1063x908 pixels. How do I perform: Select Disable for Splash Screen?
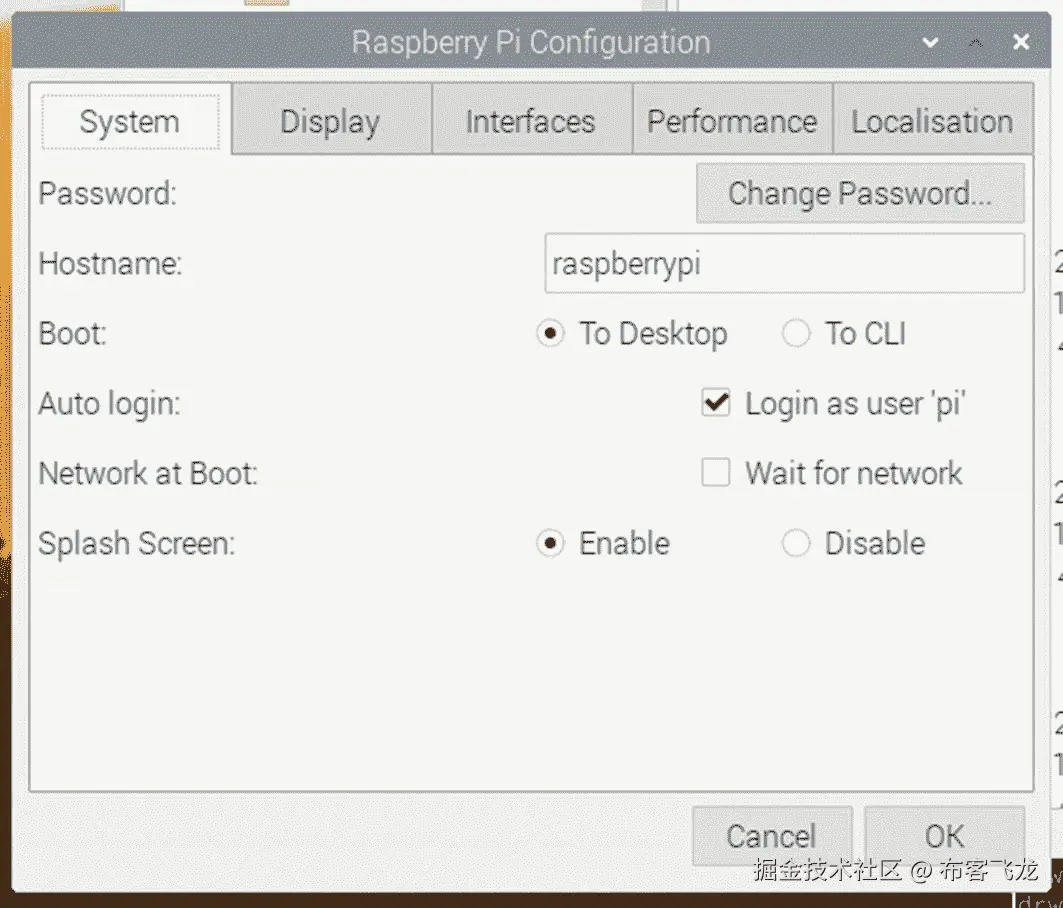(x=796, y=543)
